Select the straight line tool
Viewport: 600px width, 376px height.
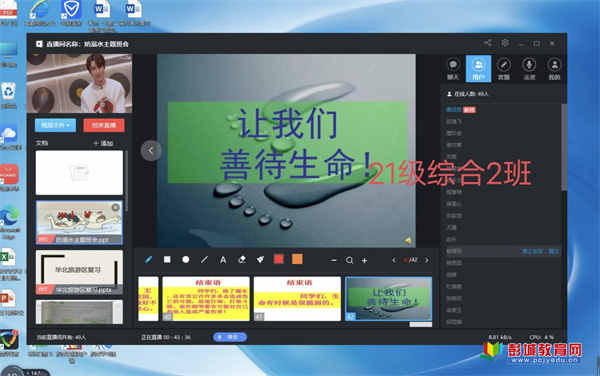(x=204, y=260)
